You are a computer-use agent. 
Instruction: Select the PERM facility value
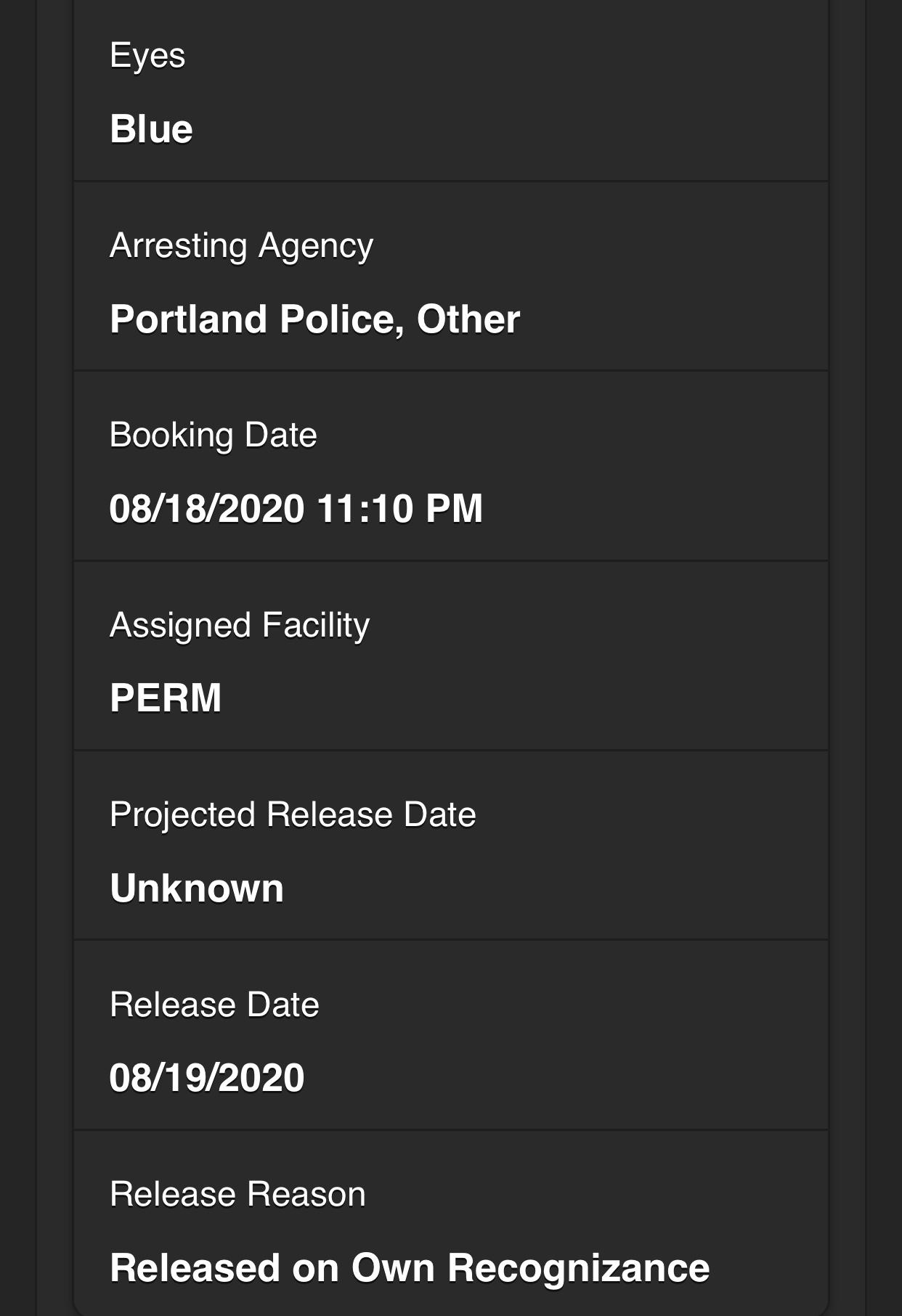166,698
